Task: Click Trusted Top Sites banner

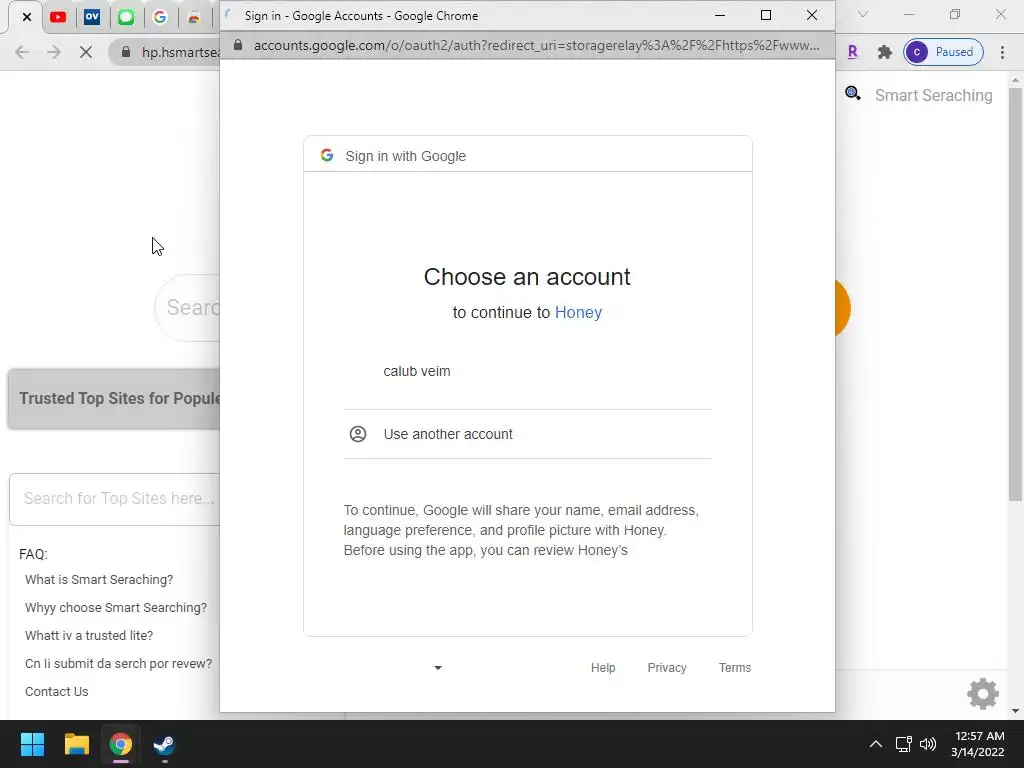Action: 114,398
